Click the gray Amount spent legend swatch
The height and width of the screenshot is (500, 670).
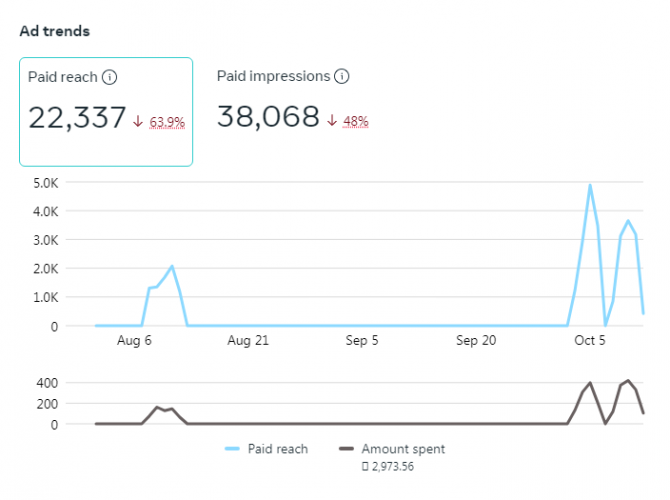(x=347, y=450)
